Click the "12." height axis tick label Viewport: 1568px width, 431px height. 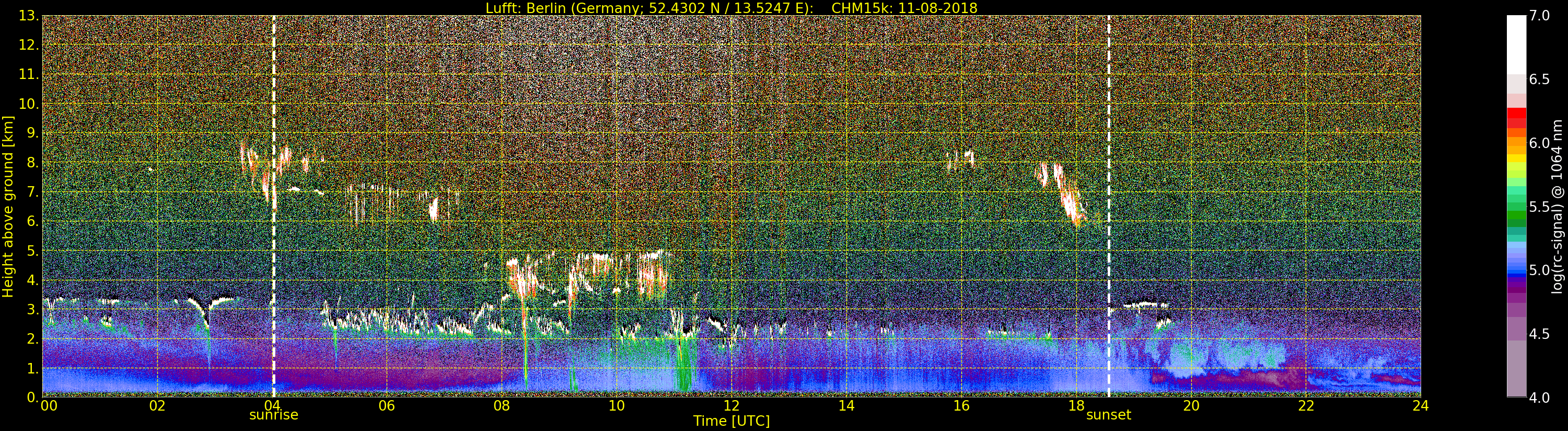(29, 46)
